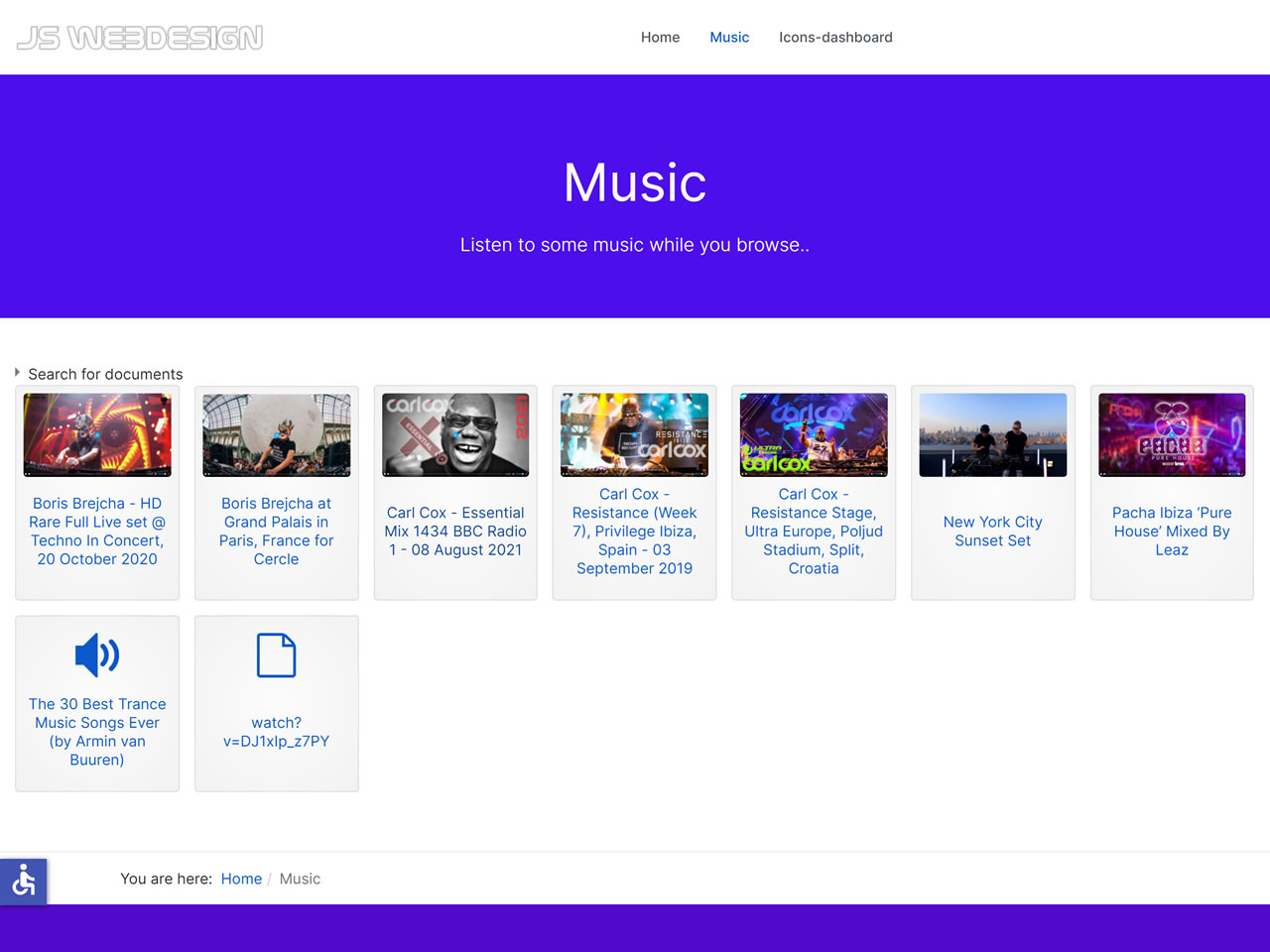Click the blank document file icon
The height and width of the screenshot is (952, 1270).
[x=276, y=655]
